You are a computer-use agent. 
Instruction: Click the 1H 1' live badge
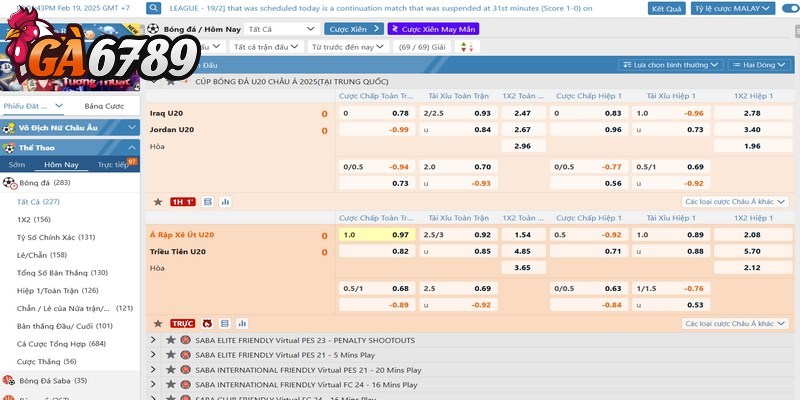183,202
